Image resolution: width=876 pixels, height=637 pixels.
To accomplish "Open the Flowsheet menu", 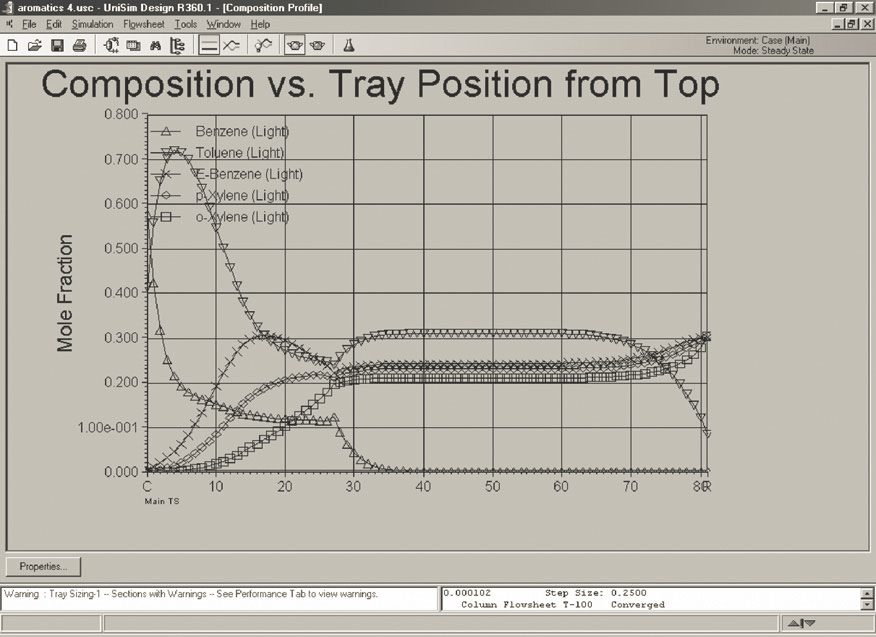I will pos(144,24).
